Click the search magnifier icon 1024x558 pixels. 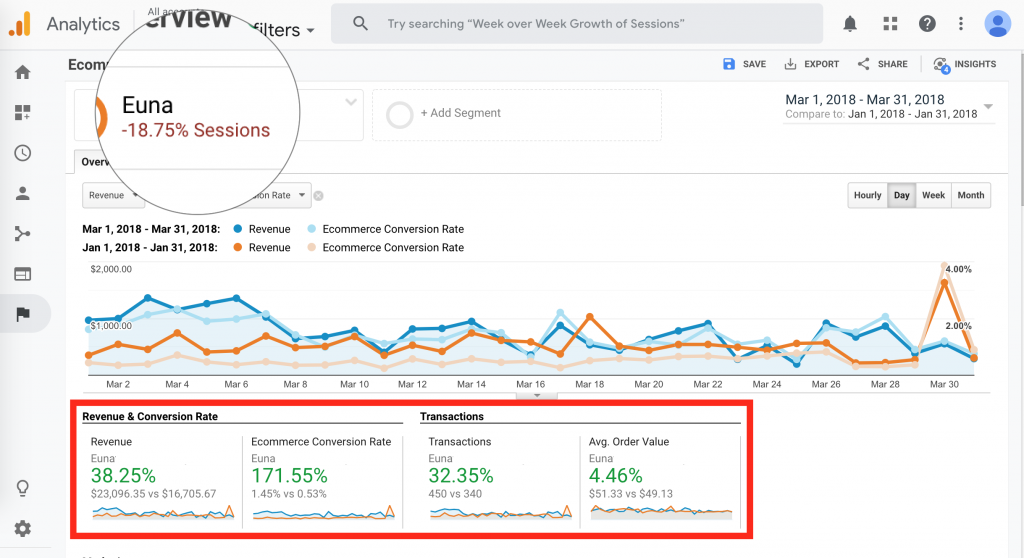coord(360,24)
